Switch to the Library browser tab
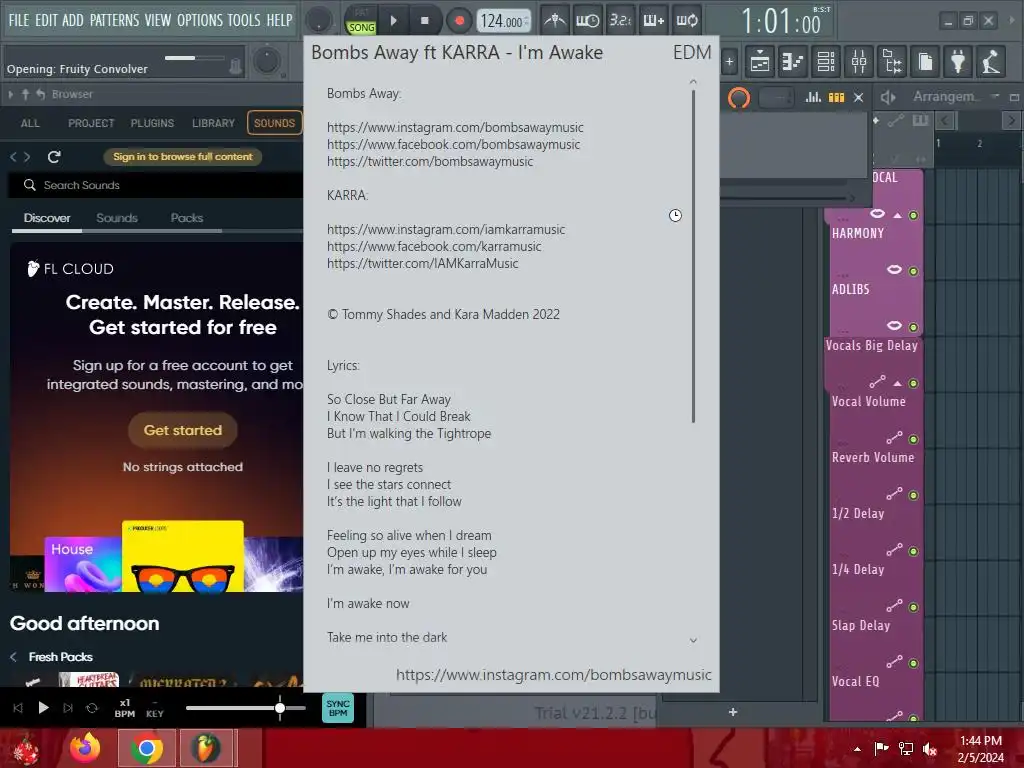The width and height of the screenshot is (1024, 768). tap(213, 123)
